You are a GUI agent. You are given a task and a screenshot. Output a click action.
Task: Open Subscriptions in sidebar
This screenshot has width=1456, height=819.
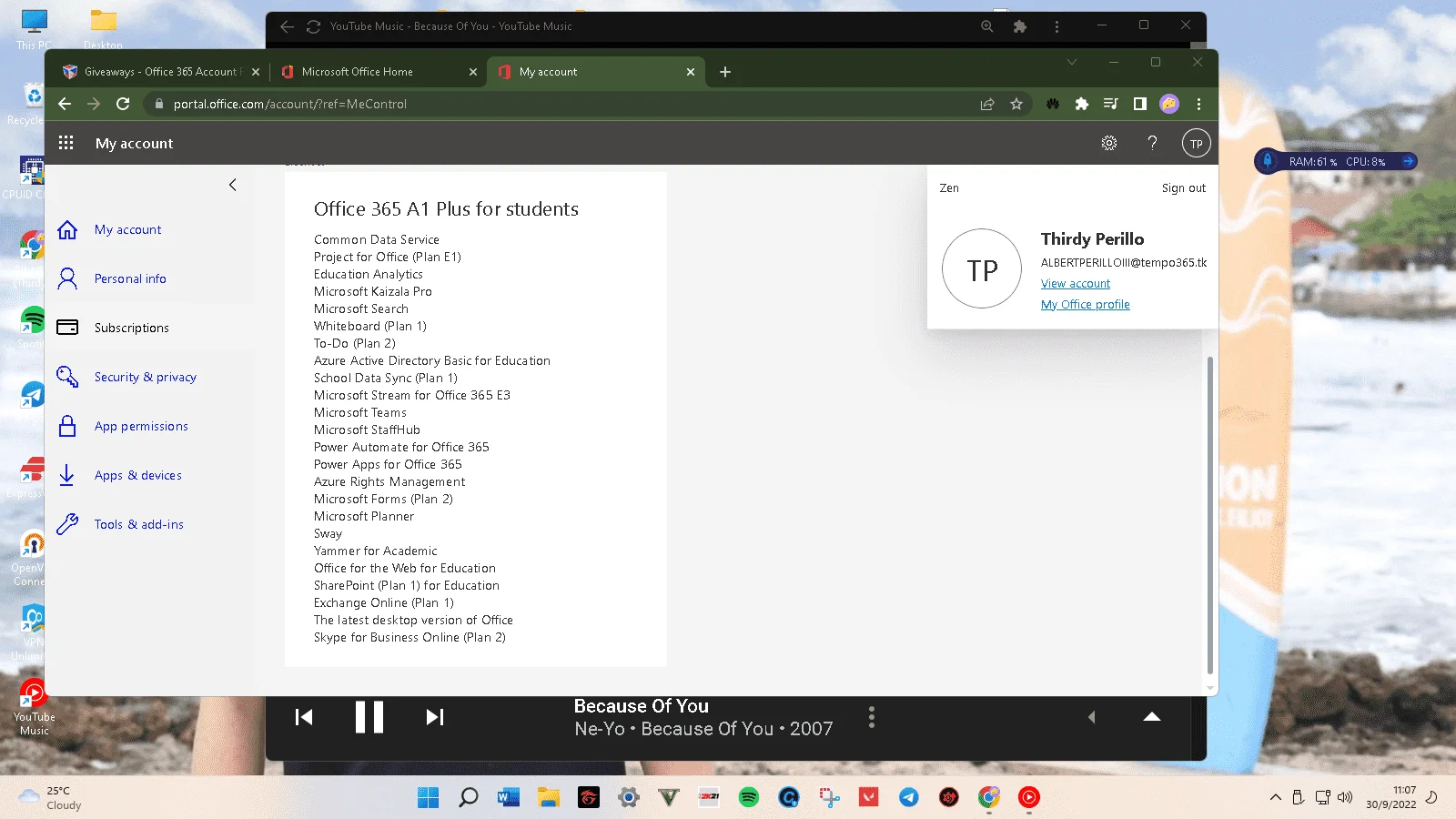click(131, 329)
